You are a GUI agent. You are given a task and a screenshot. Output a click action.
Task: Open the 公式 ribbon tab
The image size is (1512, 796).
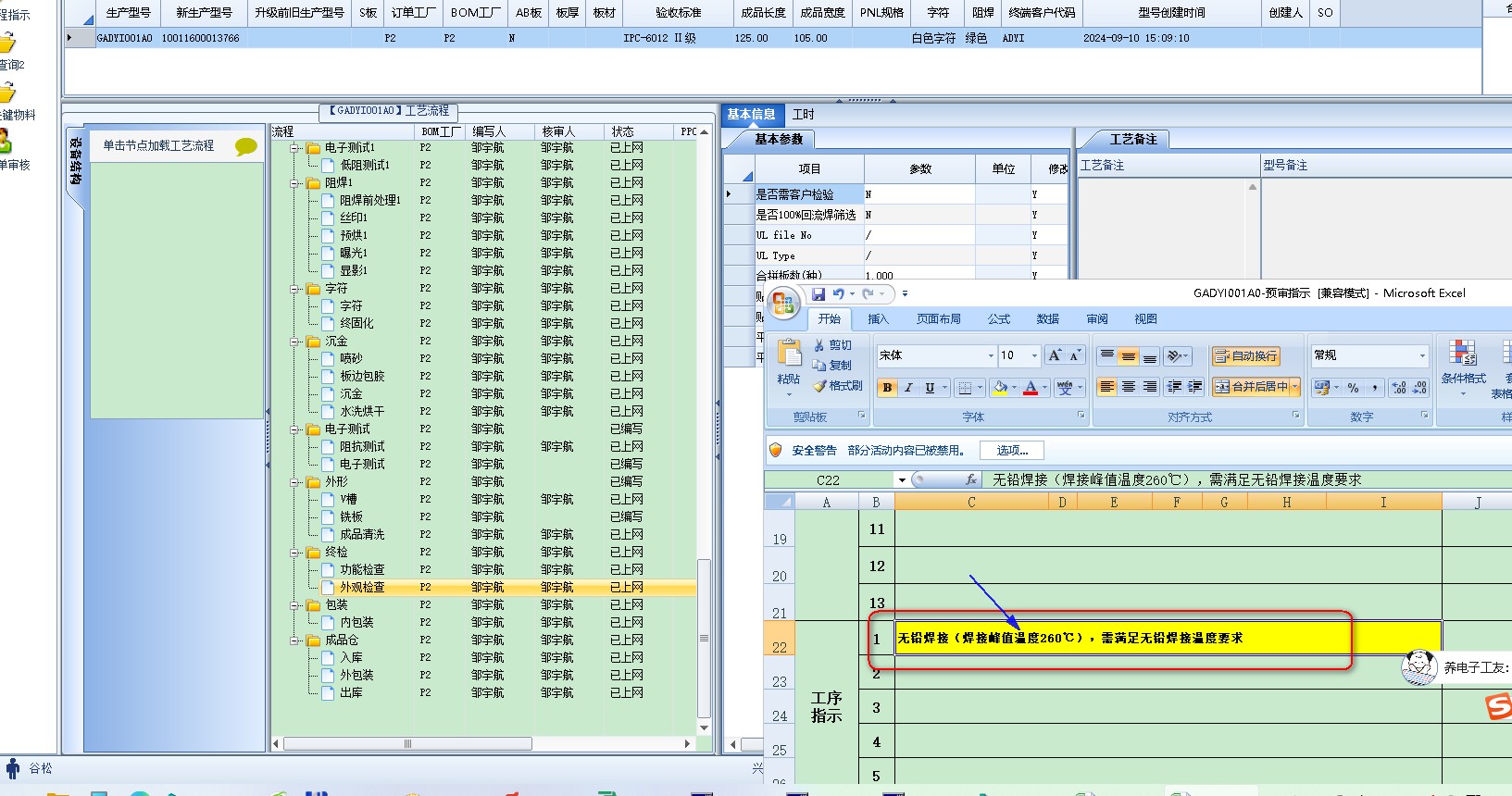tap(999, 319)
